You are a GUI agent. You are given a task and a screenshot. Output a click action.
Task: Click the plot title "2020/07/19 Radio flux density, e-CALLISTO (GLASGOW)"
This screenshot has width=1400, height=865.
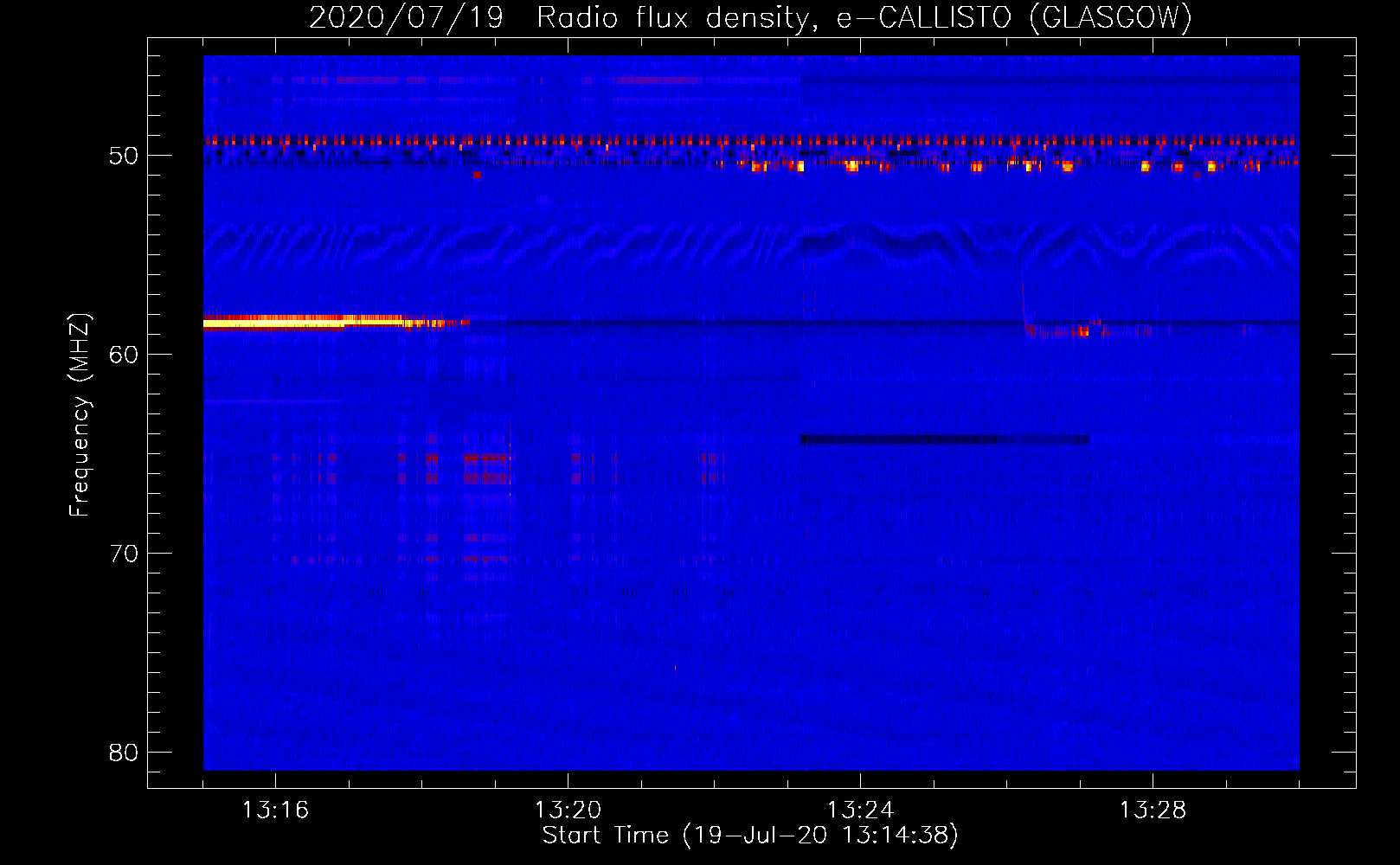click(x=750, y=17)
